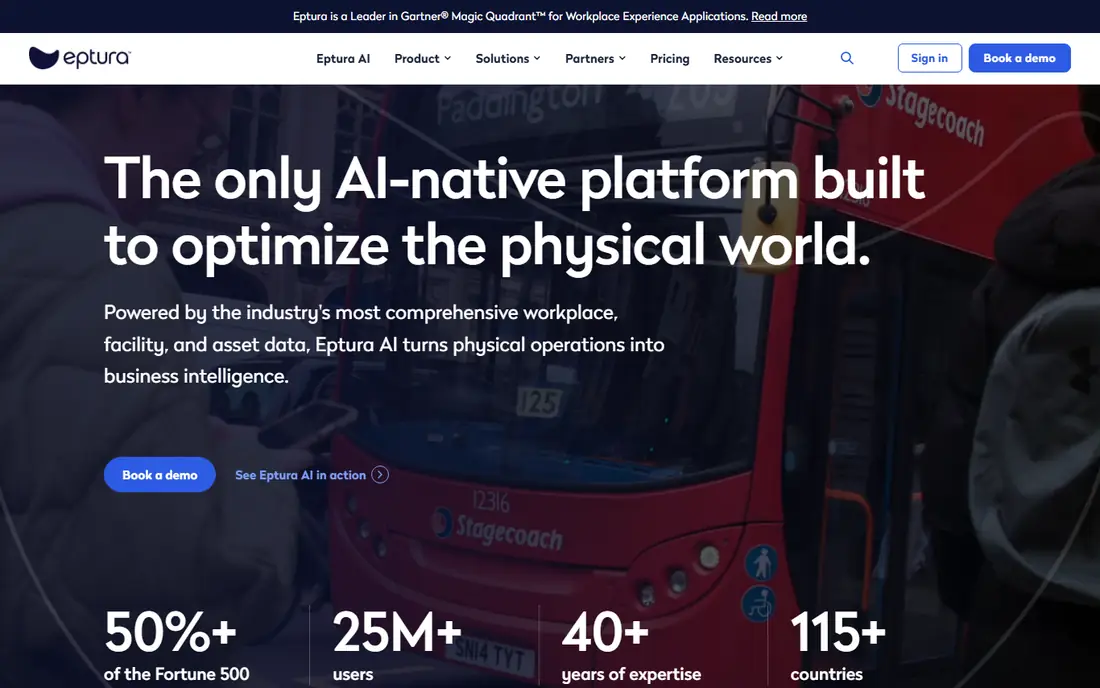This screenshot has height=688, width=1100.
Task: Expand the Partners dropdown menu
Action: point(595,59)
